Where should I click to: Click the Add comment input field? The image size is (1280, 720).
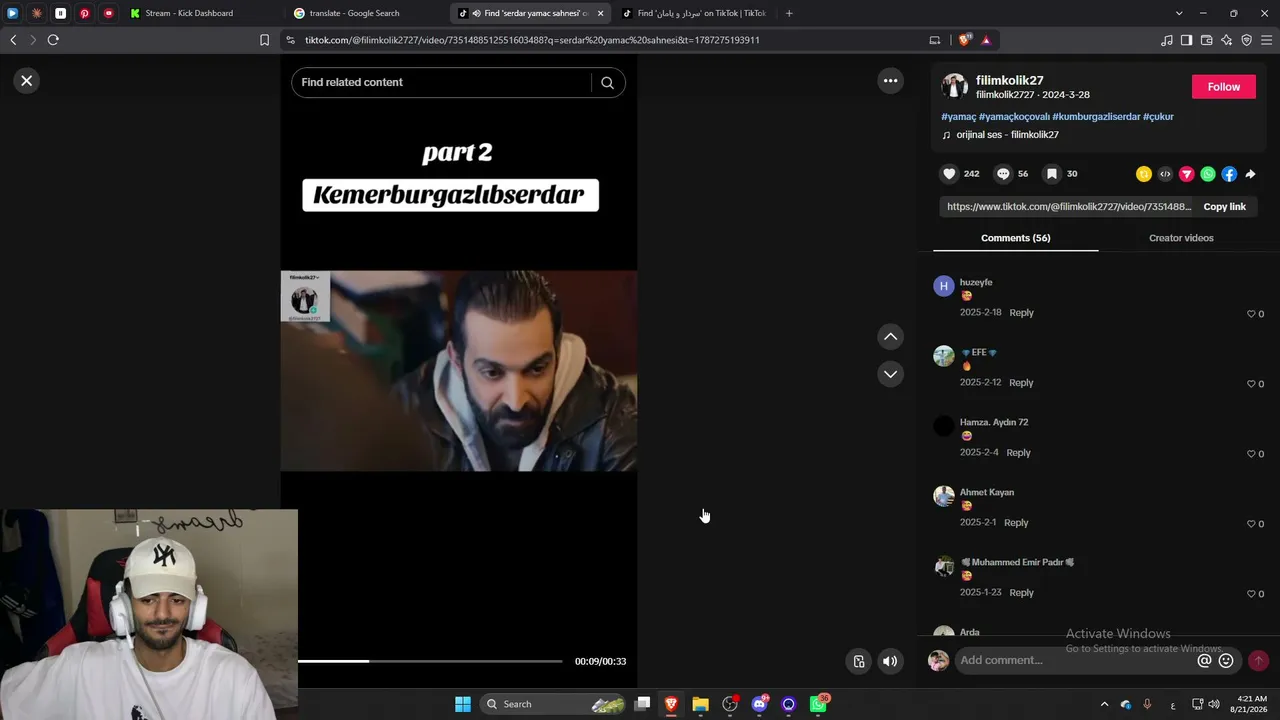1075,661
